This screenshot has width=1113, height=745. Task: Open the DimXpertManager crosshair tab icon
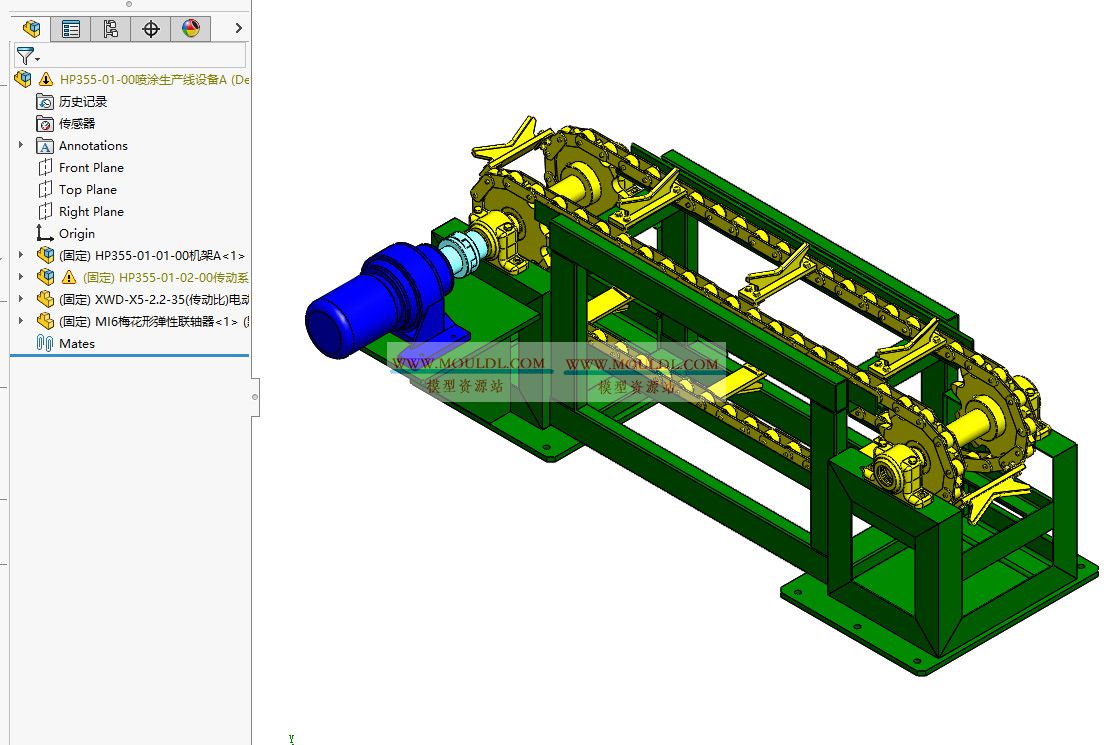(150, 28)
